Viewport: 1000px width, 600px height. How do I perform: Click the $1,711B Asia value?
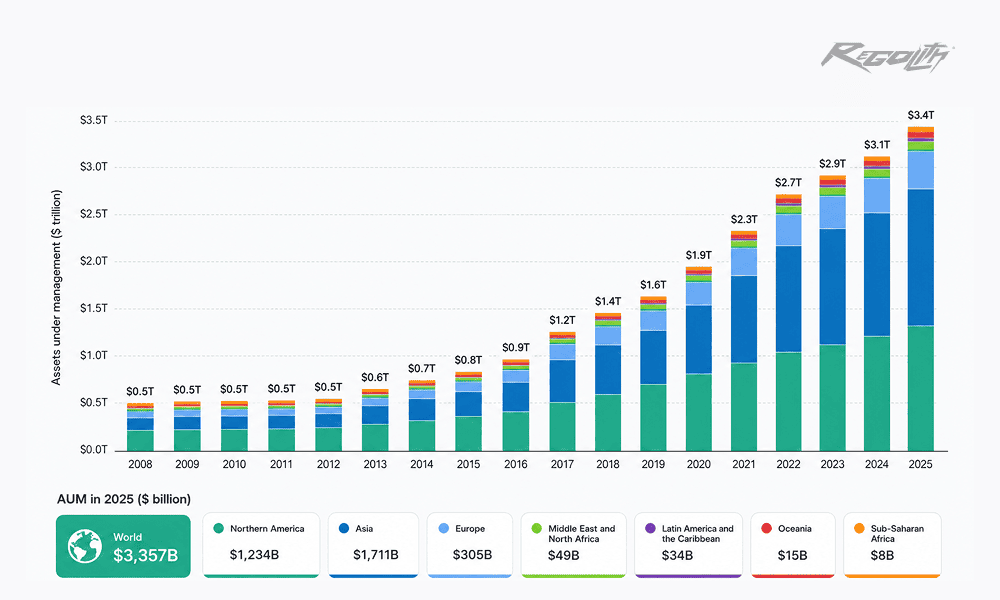point(376,555)
